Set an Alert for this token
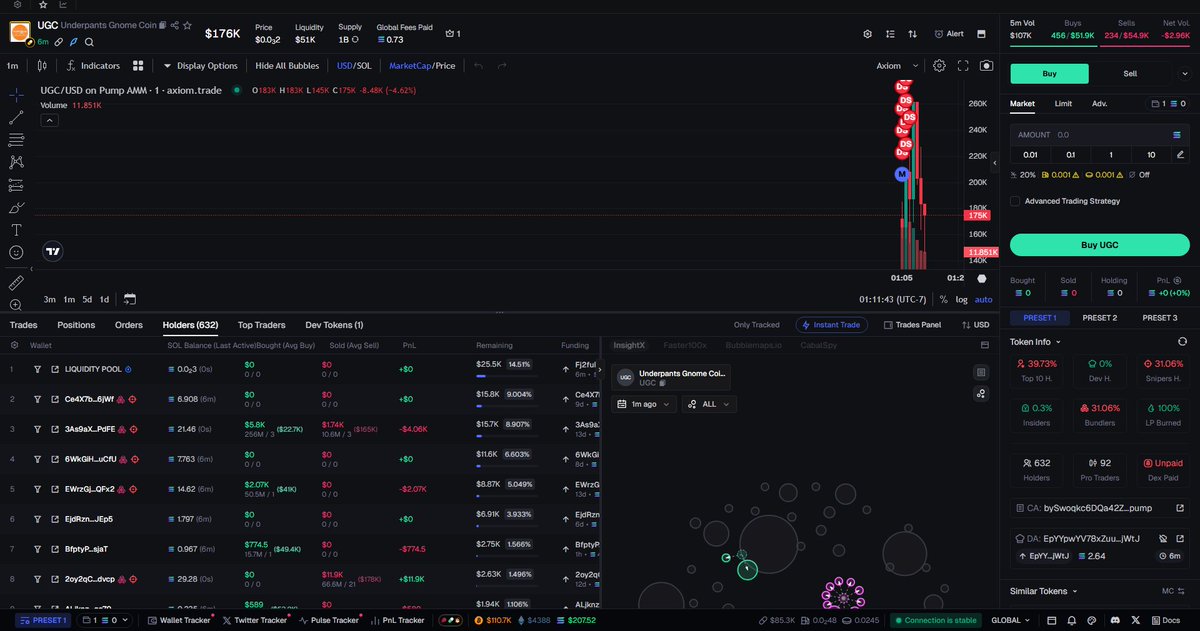Viewport: 1200px width, 631px height. pyautogui.click(x=948, y=33)
